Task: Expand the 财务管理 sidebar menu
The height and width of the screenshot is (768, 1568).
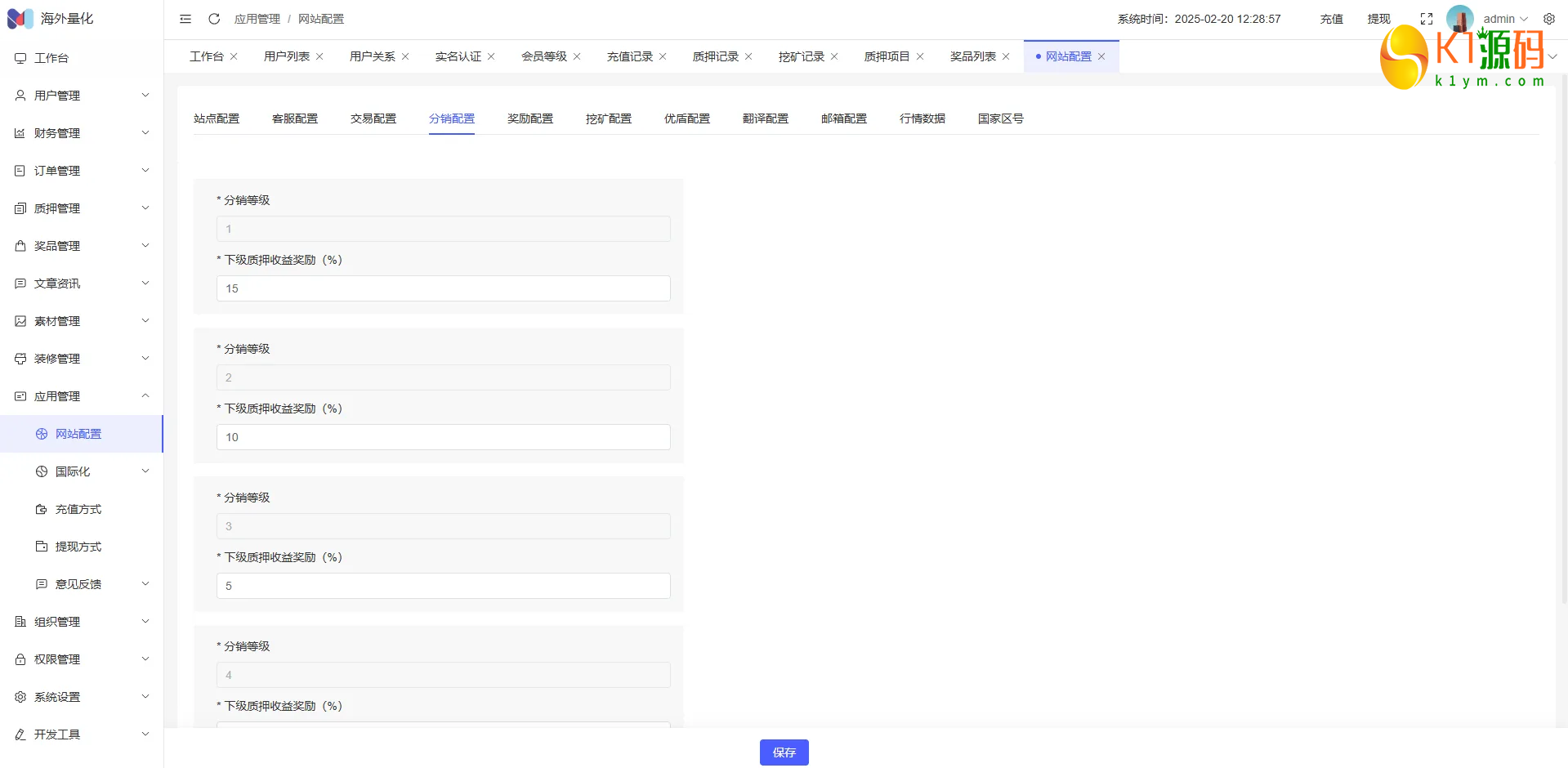Action: [x=80, y=133]
